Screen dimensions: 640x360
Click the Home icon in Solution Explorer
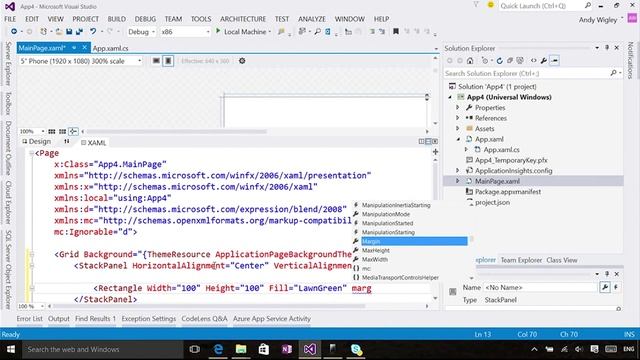(470, 61)
